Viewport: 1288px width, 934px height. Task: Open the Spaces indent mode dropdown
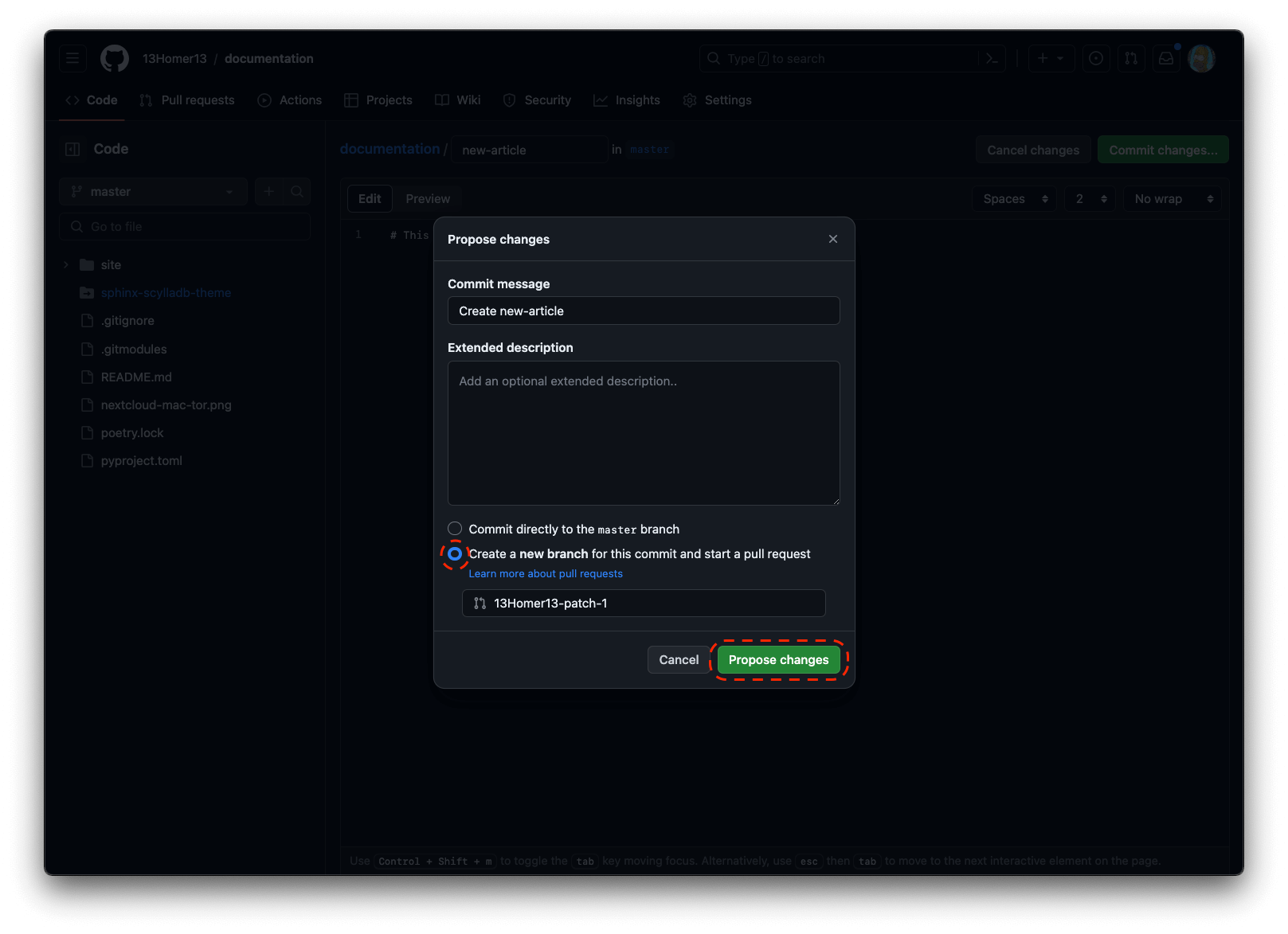[1014, 199]
